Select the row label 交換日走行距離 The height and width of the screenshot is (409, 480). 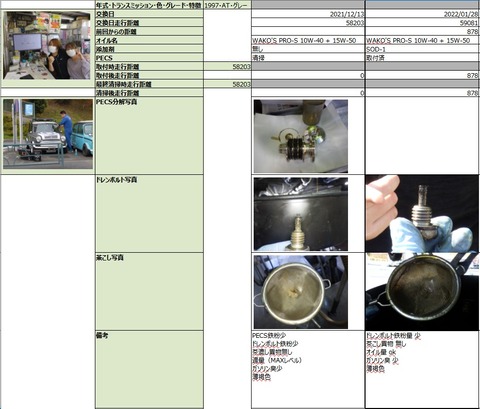point(149,23)
